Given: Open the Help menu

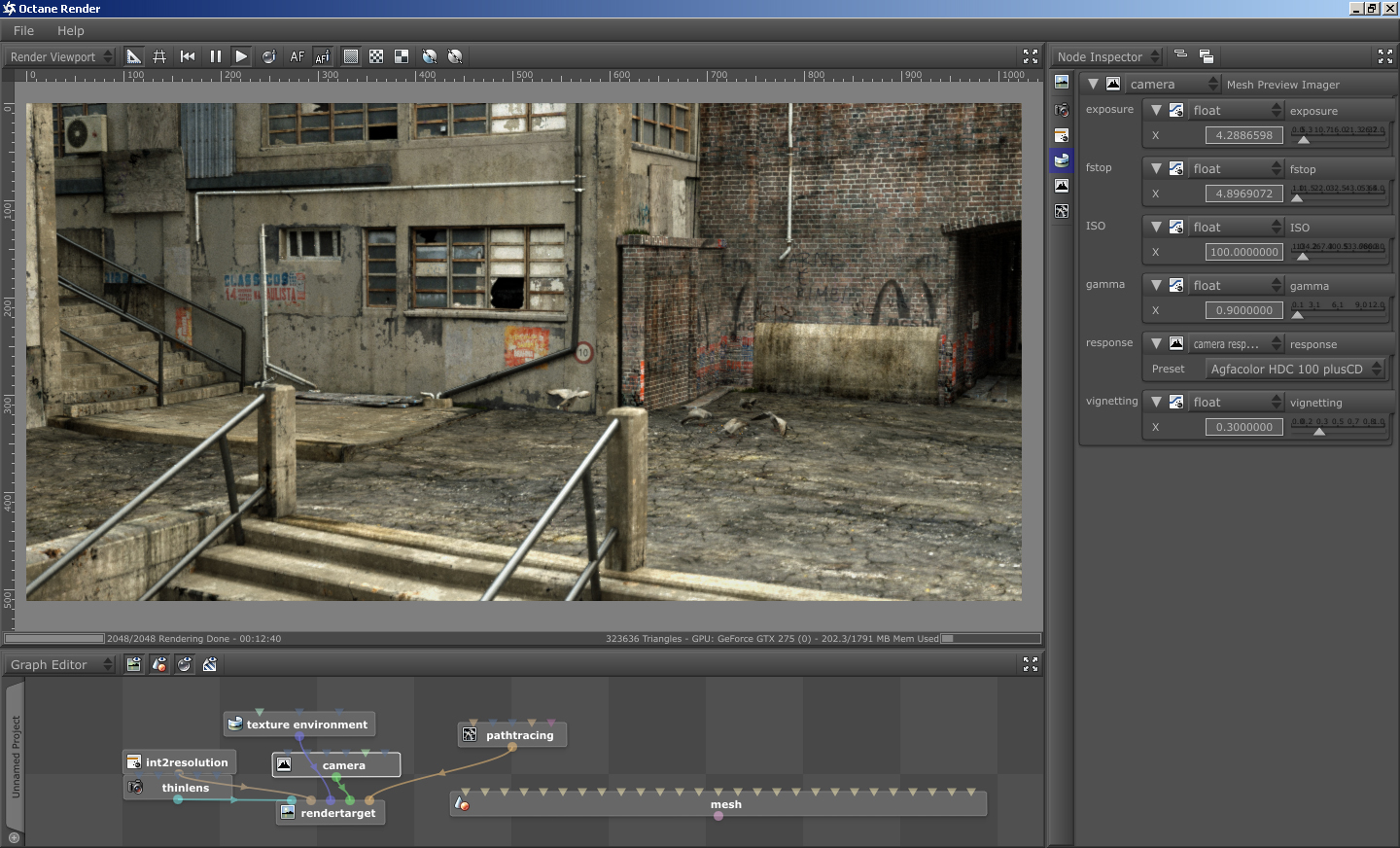Looking at the screenshot, I should coord(70,31).
